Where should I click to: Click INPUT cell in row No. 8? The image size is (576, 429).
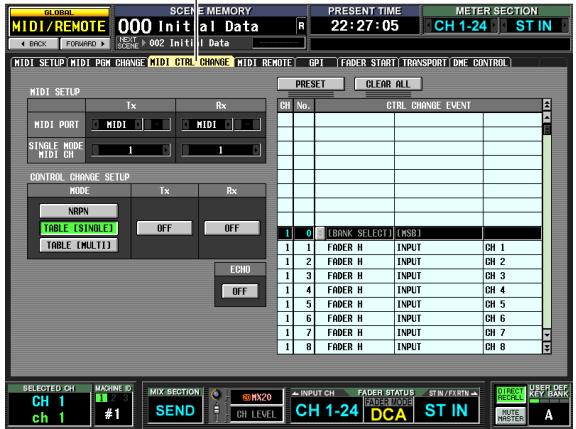coord(439,347)
